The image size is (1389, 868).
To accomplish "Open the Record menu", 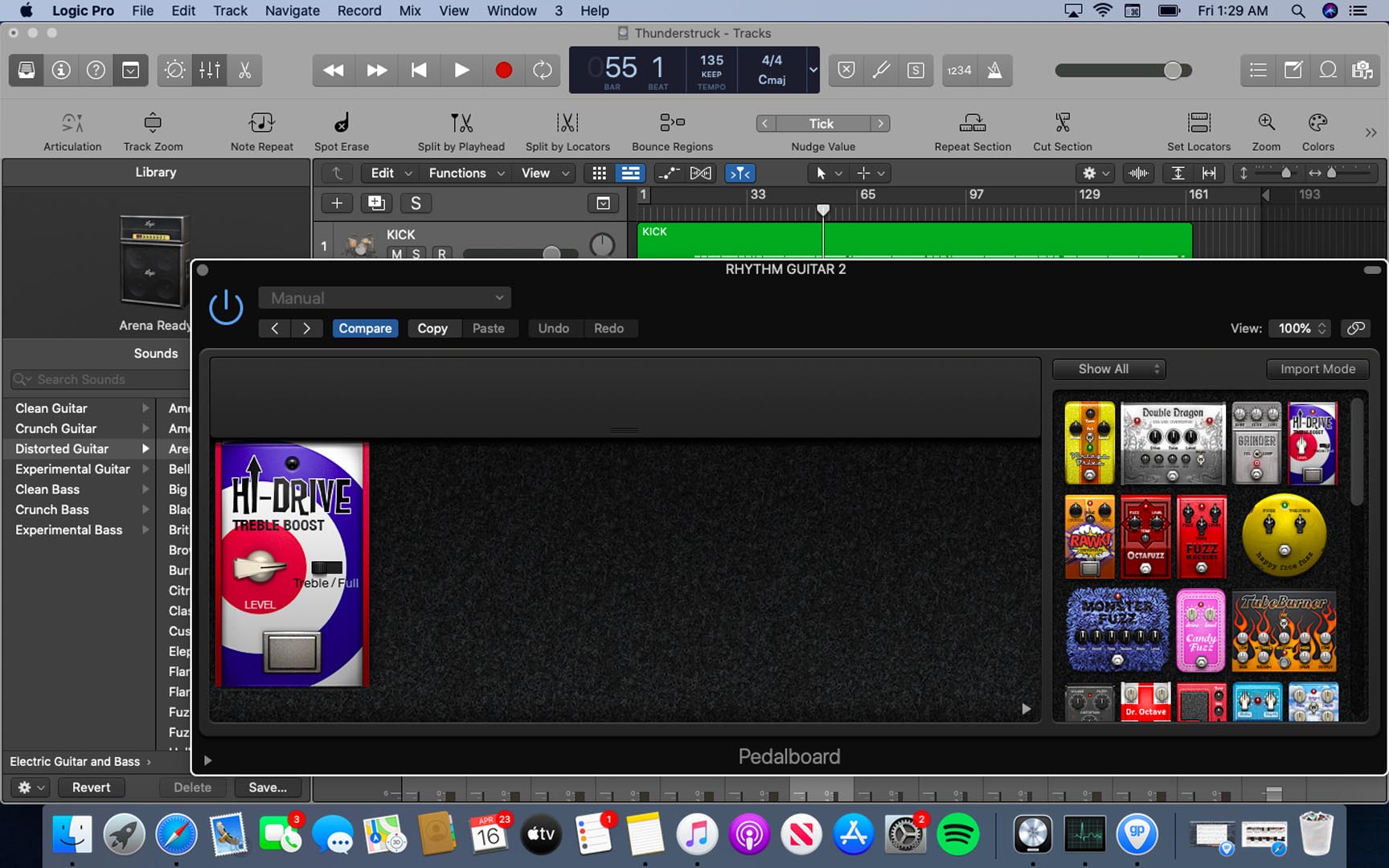I will coord(359,10).
